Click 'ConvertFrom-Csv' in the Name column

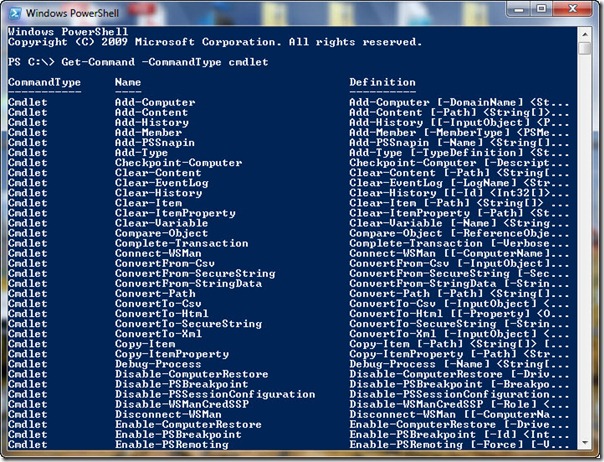[x=164, y=263]
